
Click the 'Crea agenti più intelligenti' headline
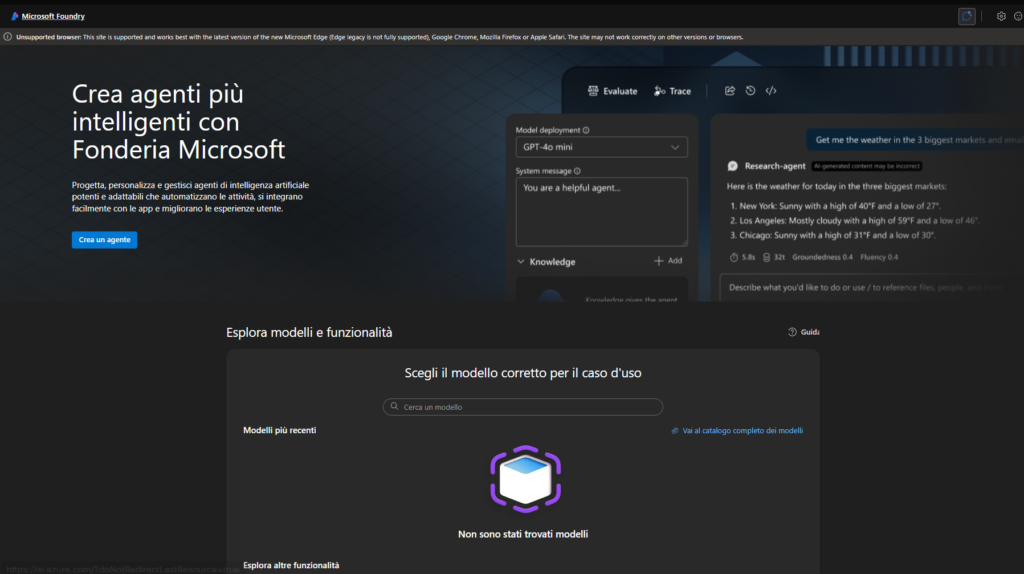[178, 121]
